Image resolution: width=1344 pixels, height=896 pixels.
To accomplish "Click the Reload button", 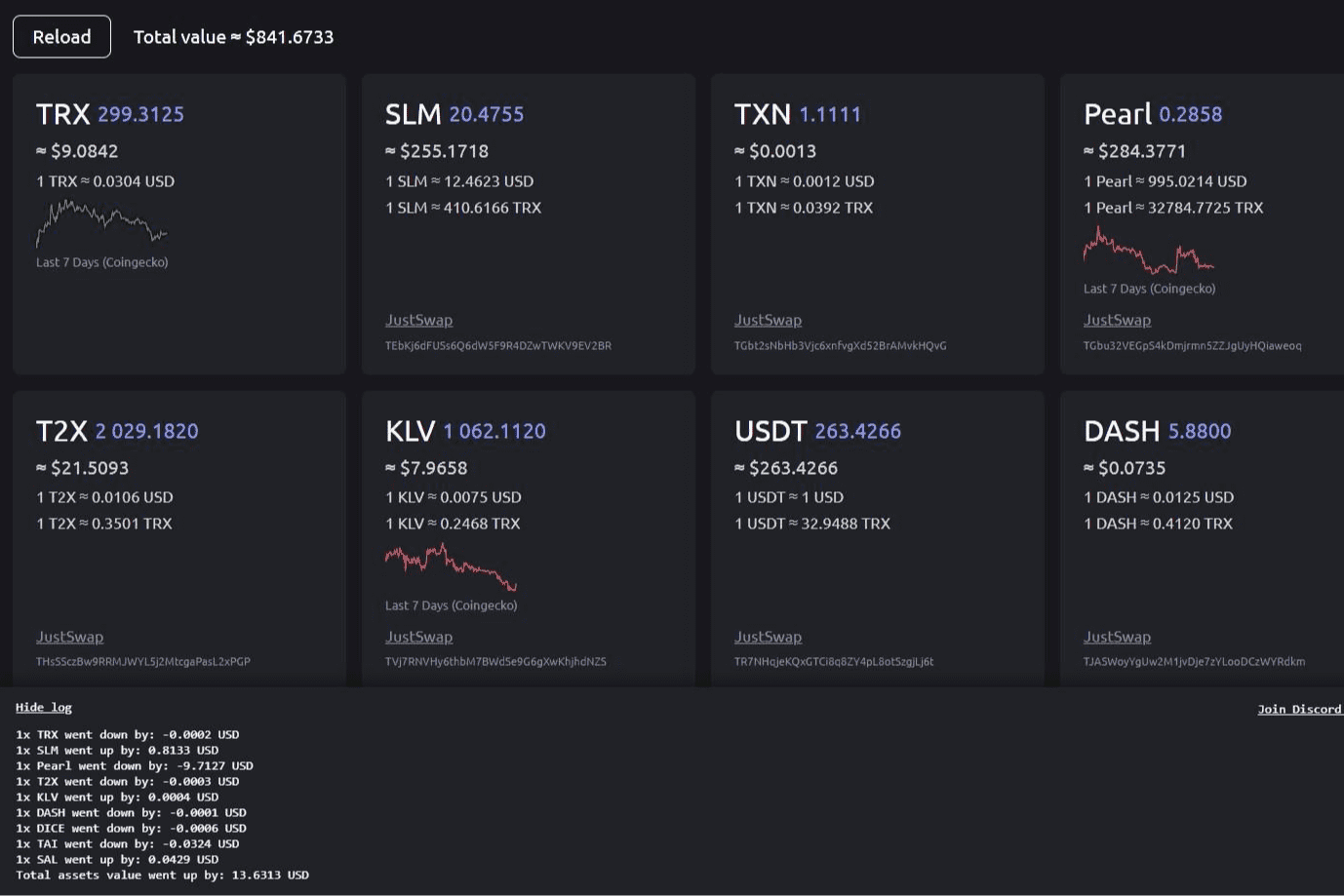I will pos(61,36).
